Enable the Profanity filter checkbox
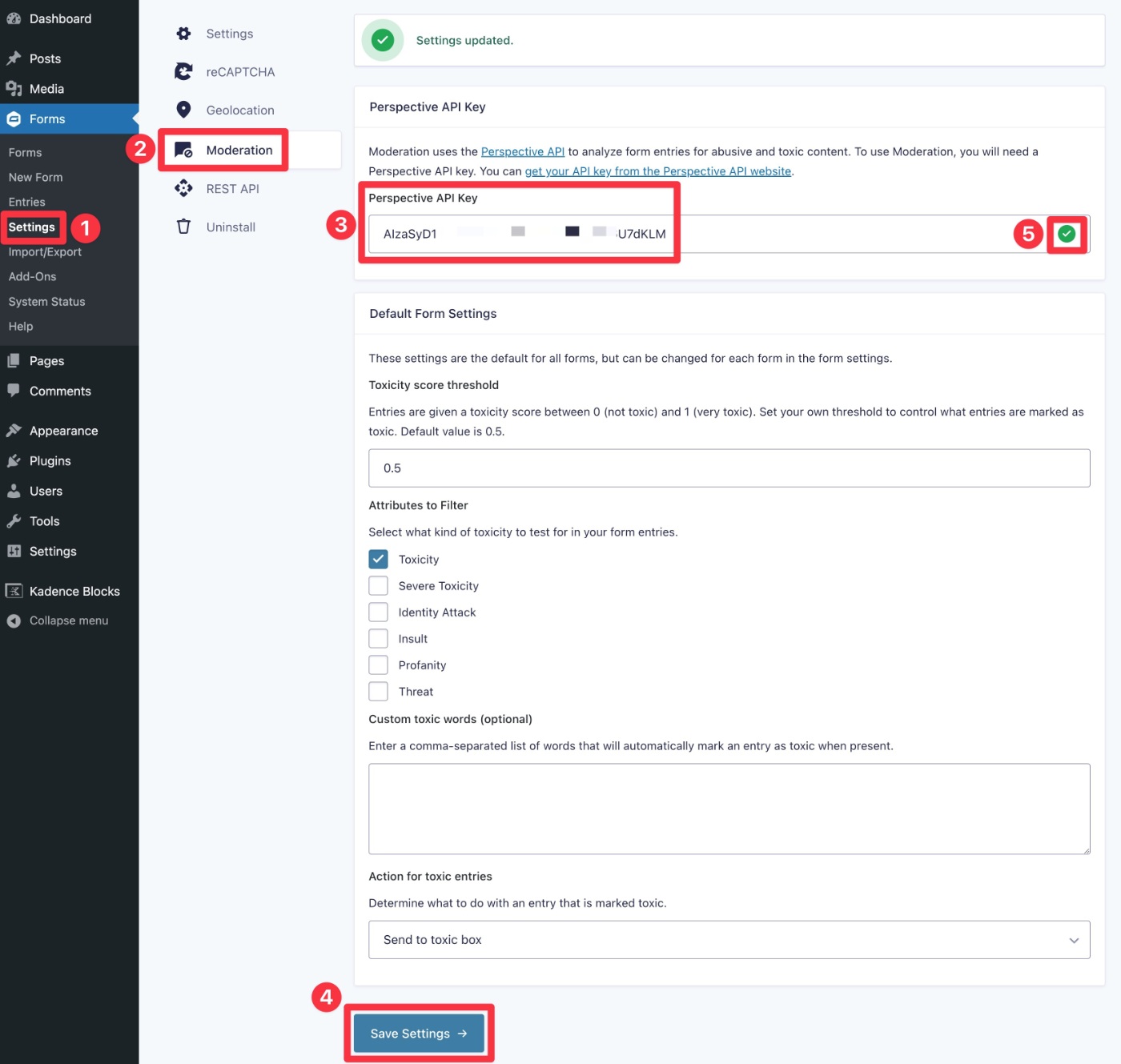This screenshot has width=1121, height=1064. 378,664
